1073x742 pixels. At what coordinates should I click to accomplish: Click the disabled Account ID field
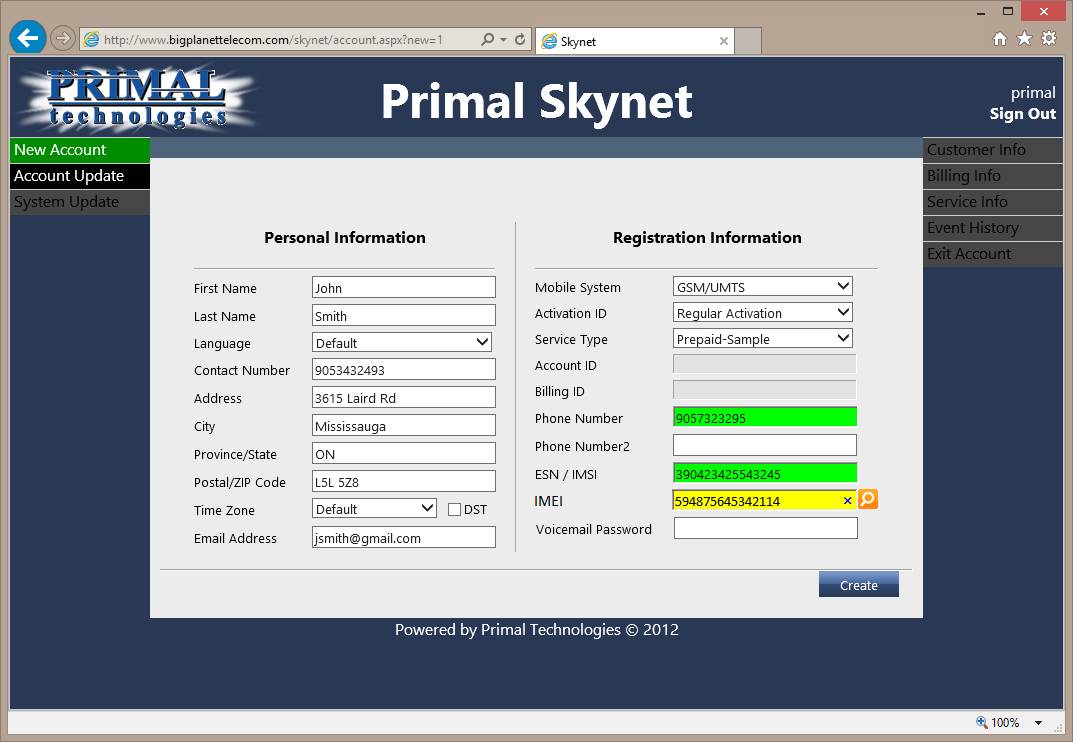(764, 364)
